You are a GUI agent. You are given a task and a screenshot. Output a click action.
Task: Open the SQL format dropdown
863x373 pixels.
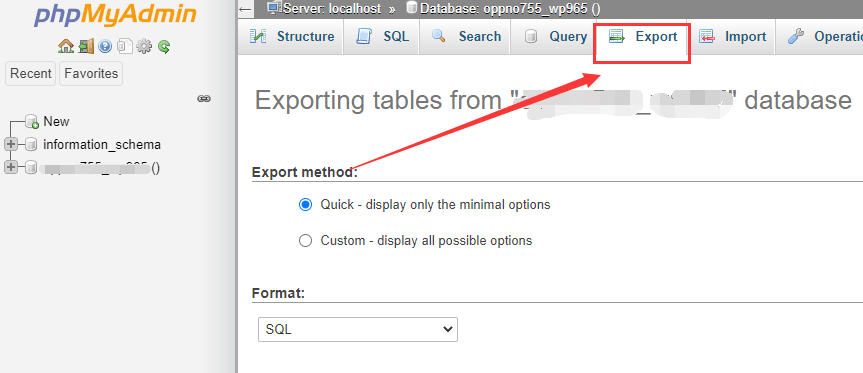(358, 329)
